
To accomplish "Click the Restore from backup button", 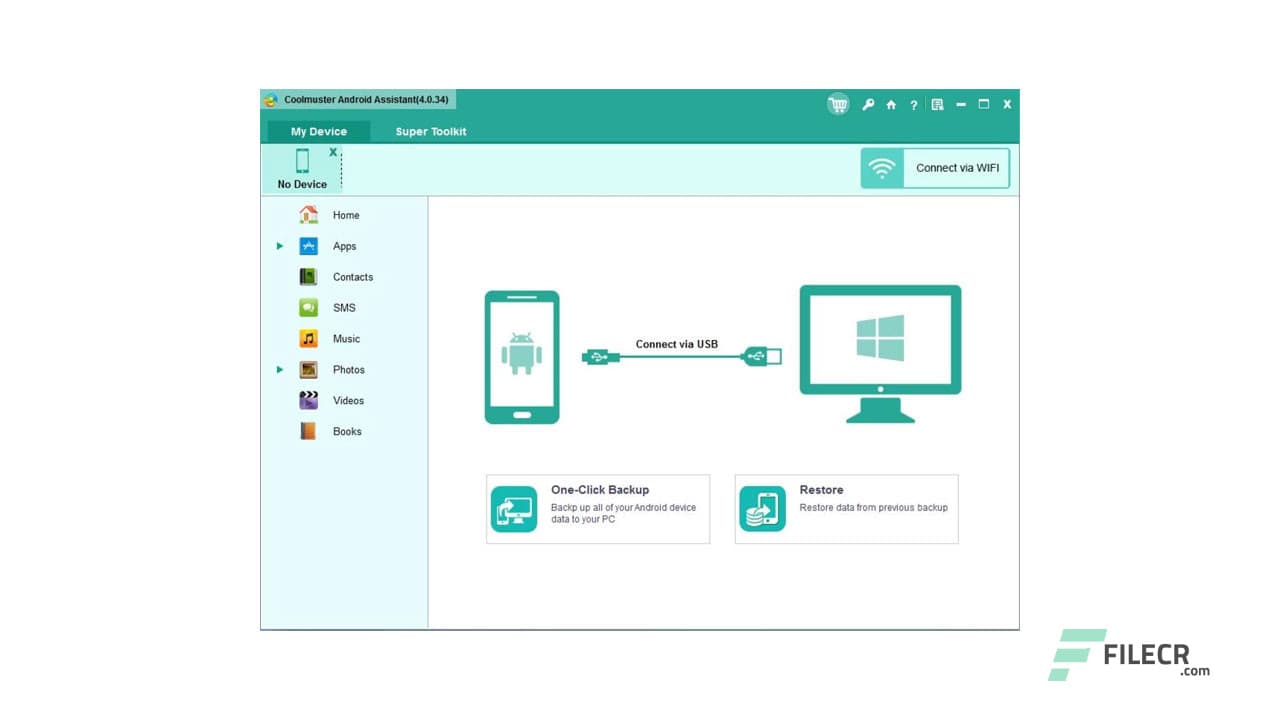I will point(846,509).
